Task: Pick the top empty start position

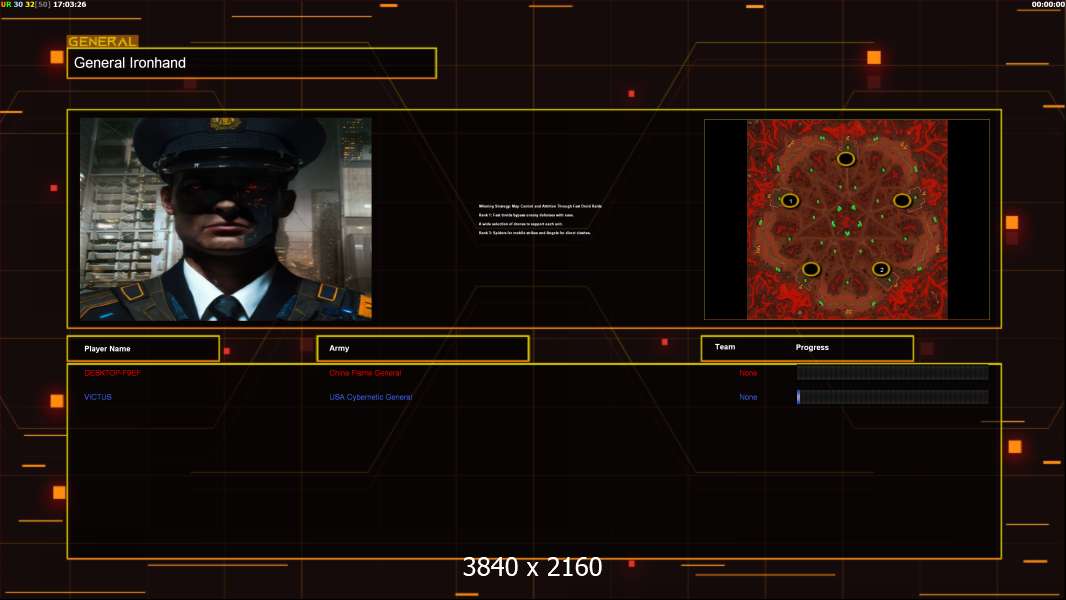Action: 846,159
